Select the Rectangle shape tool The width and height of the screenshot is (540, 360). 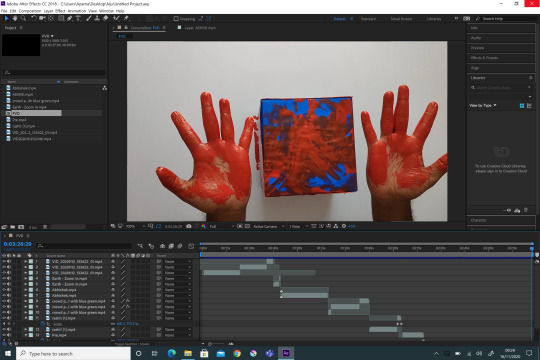click(x=61, y=18)
